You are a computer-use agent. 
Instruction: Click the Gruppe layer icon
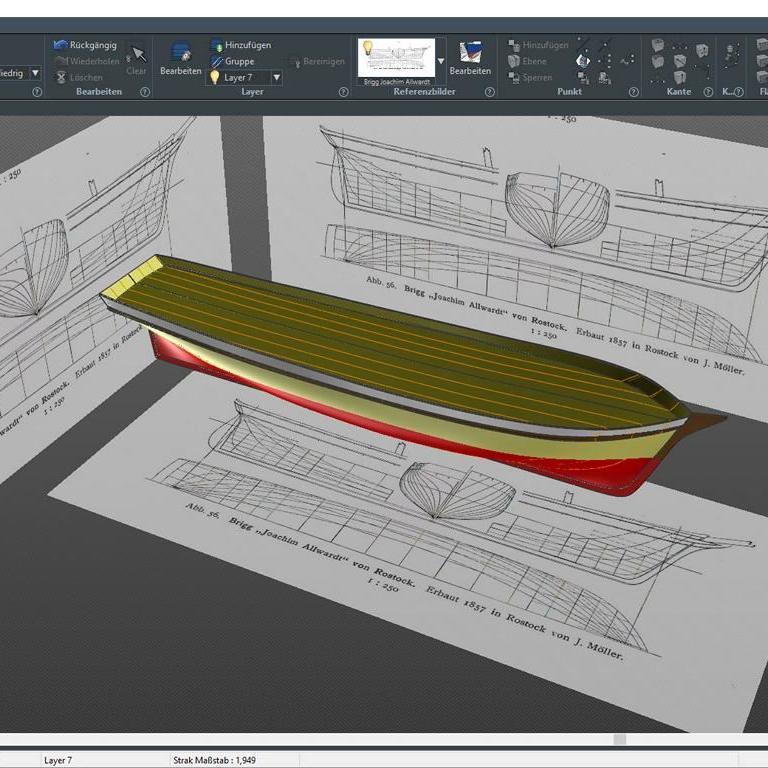click(x=216, y=61)
